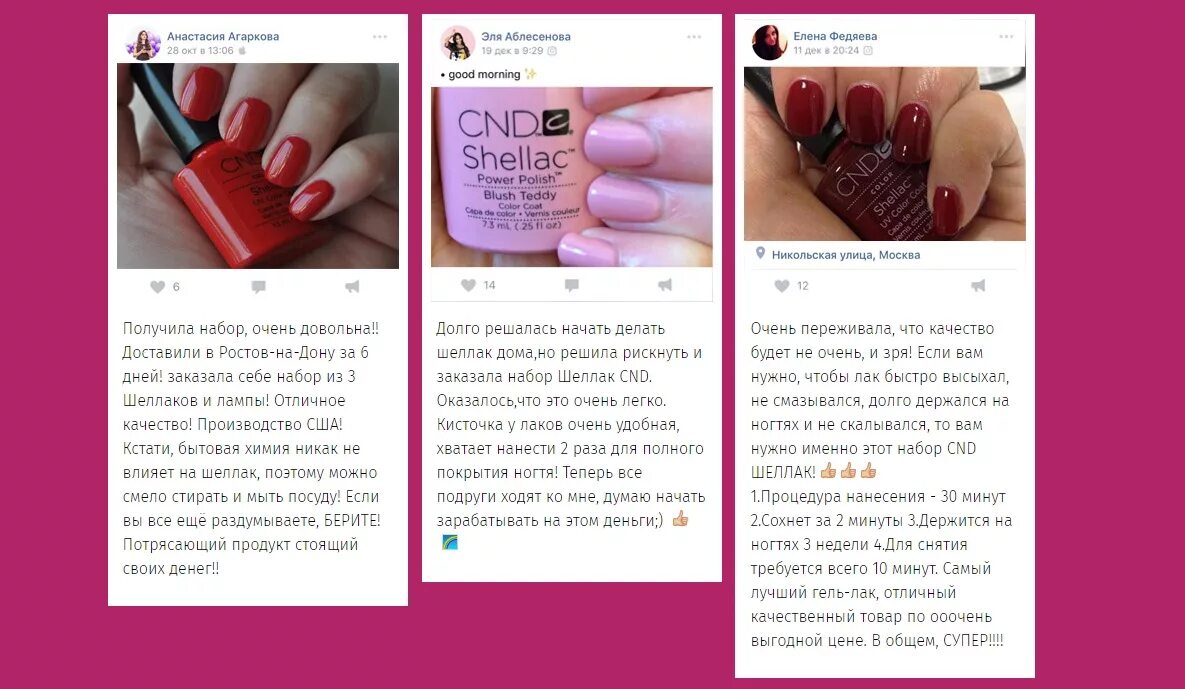This screenshot has width=1185, height=689.
Task: Open the Blush Teddy Shellac photo
Action: 571,177
